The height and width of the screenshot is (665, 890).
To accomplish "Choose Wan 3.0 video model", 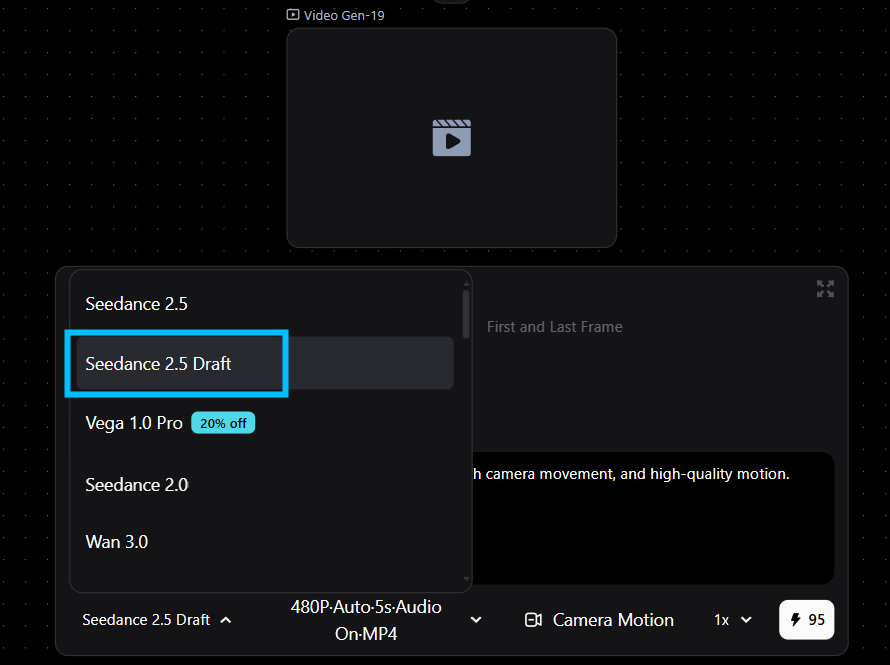I will click(x=265, y=541).
